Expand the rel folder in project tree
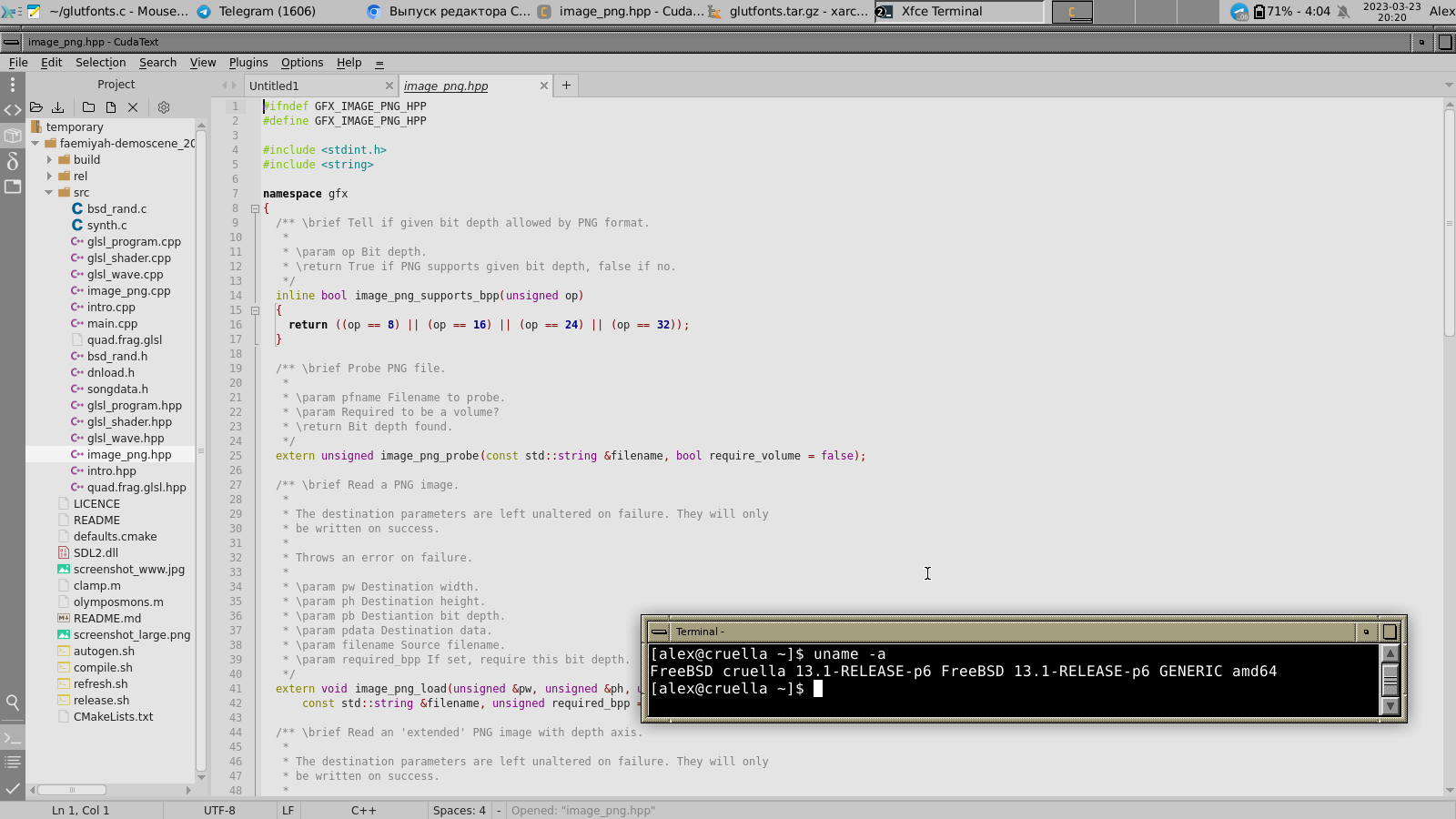Image resolution: width=1456 pixels, height=819 pixels. pos(50,177)
